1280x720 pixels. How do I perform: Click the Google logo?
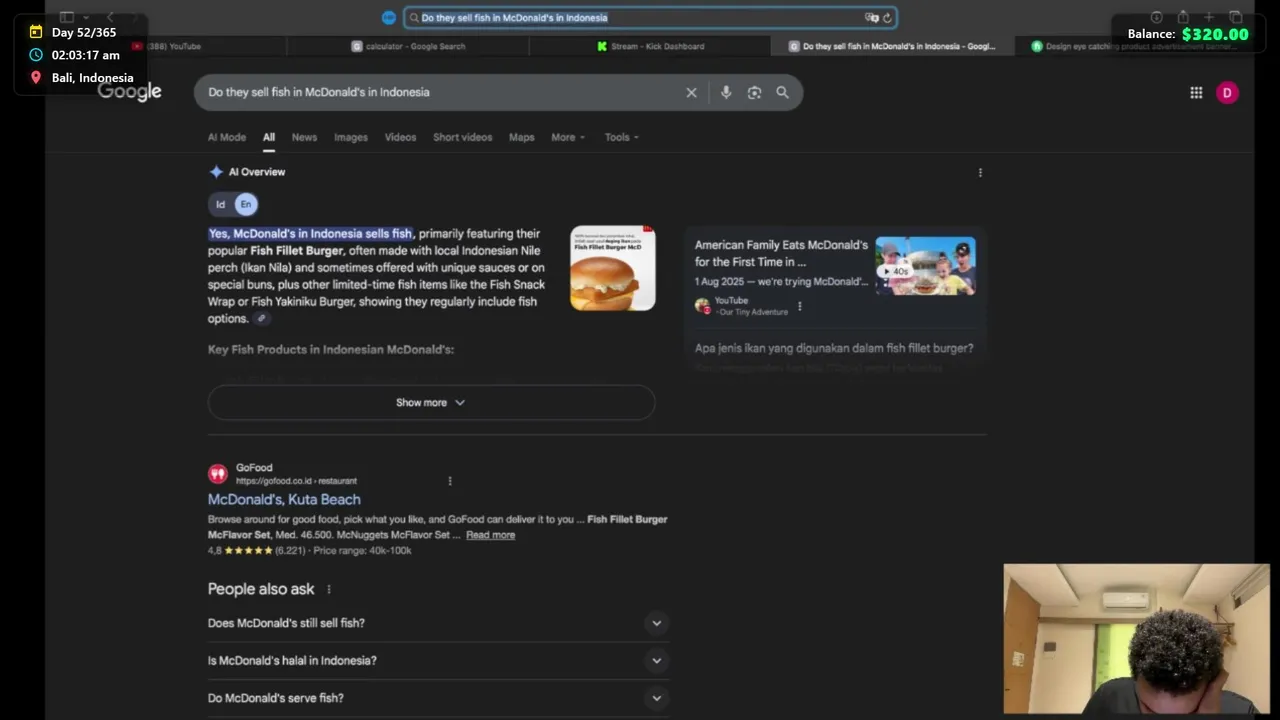[129, 92]
